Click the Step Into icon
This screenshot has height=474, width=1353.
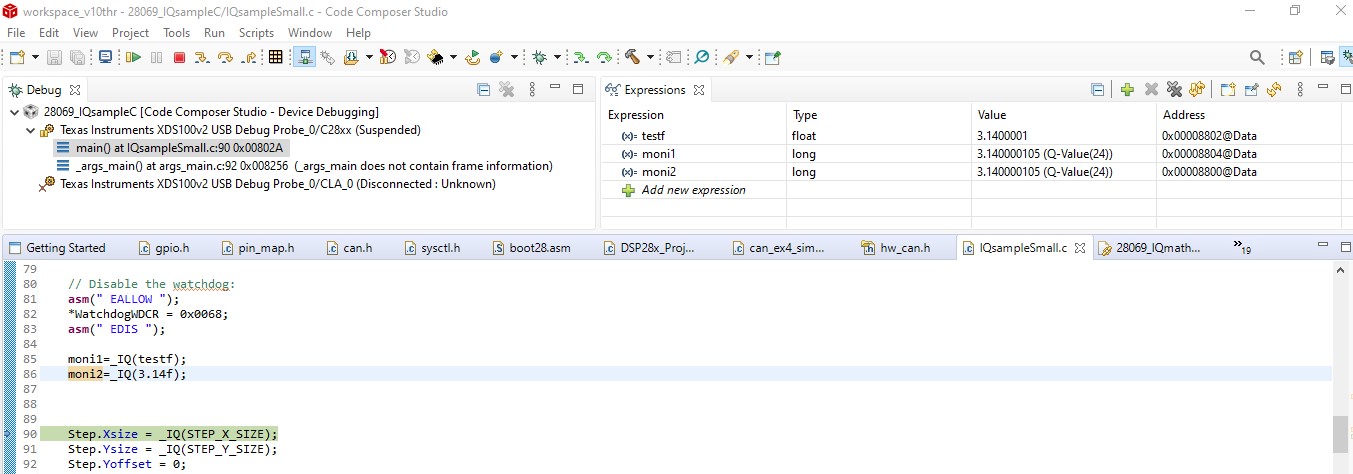[202, 58]
